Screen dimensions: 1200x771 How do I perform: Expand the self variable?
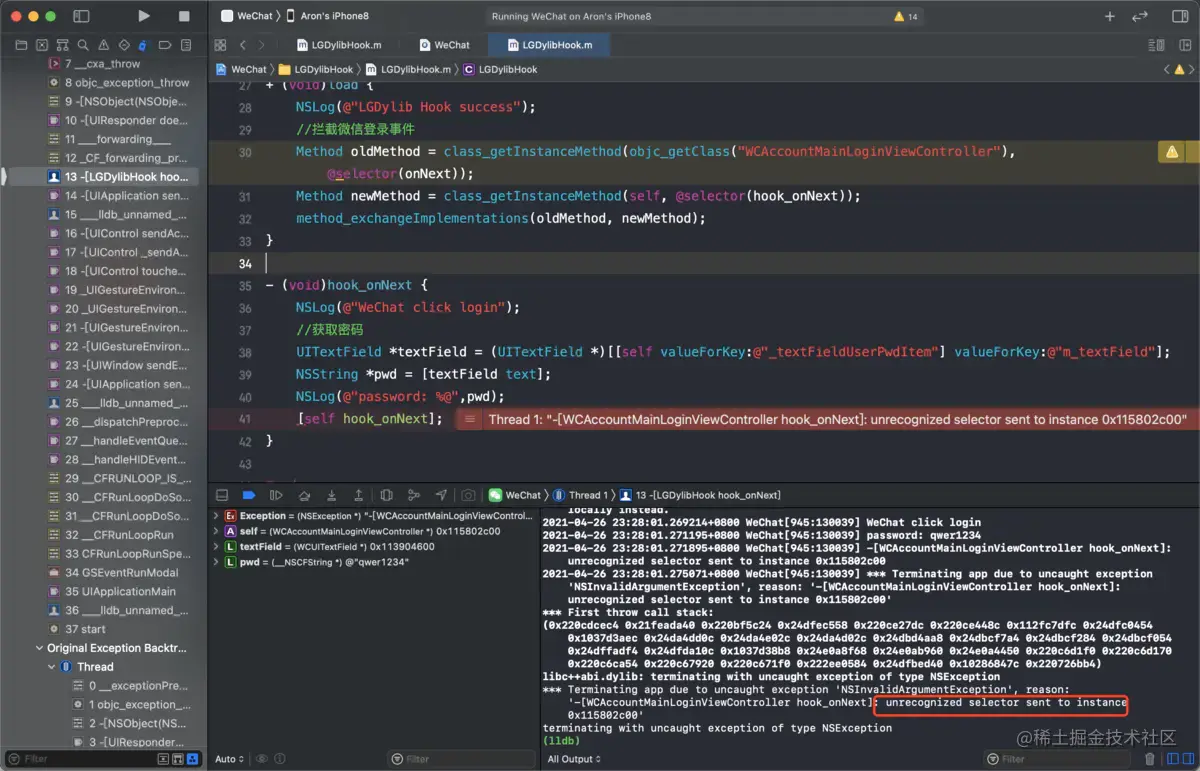click(x=216, y=531)
